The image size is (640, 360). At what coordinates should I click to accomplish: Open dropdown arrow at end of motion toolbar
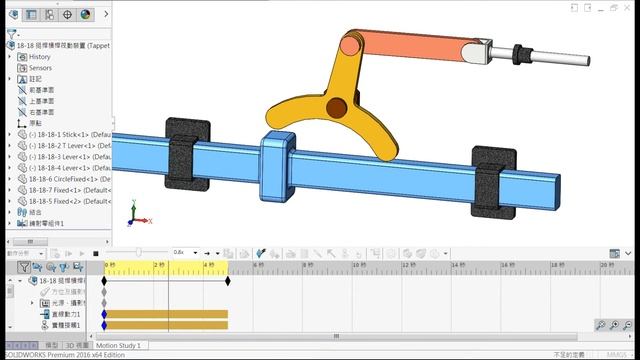445,253
